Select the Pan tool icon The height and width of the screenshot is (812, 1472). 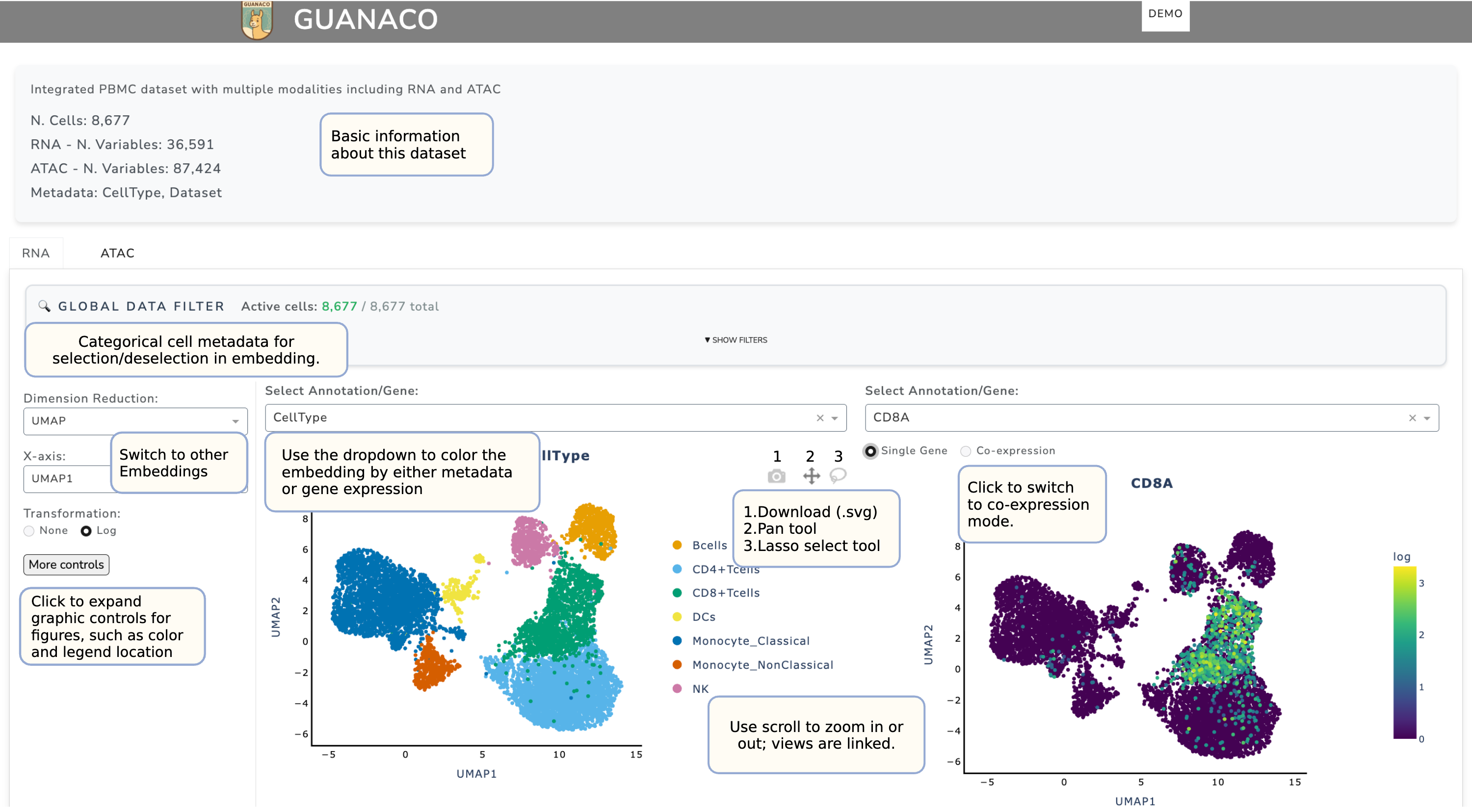click(811, 476)
